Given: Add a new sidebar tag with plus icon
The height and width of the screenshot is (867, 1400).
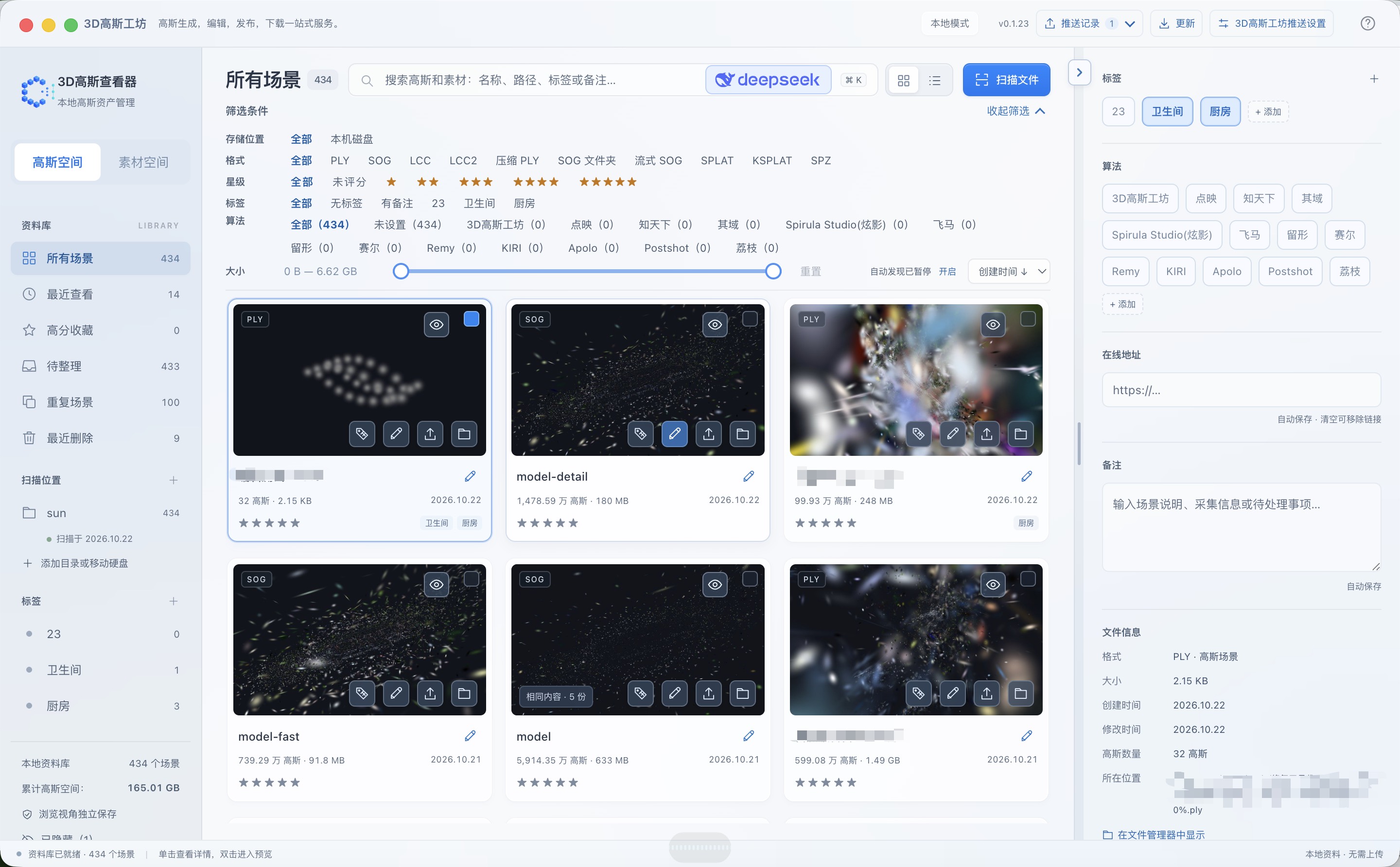Looking at the screenshot, I should pos(173,601).
